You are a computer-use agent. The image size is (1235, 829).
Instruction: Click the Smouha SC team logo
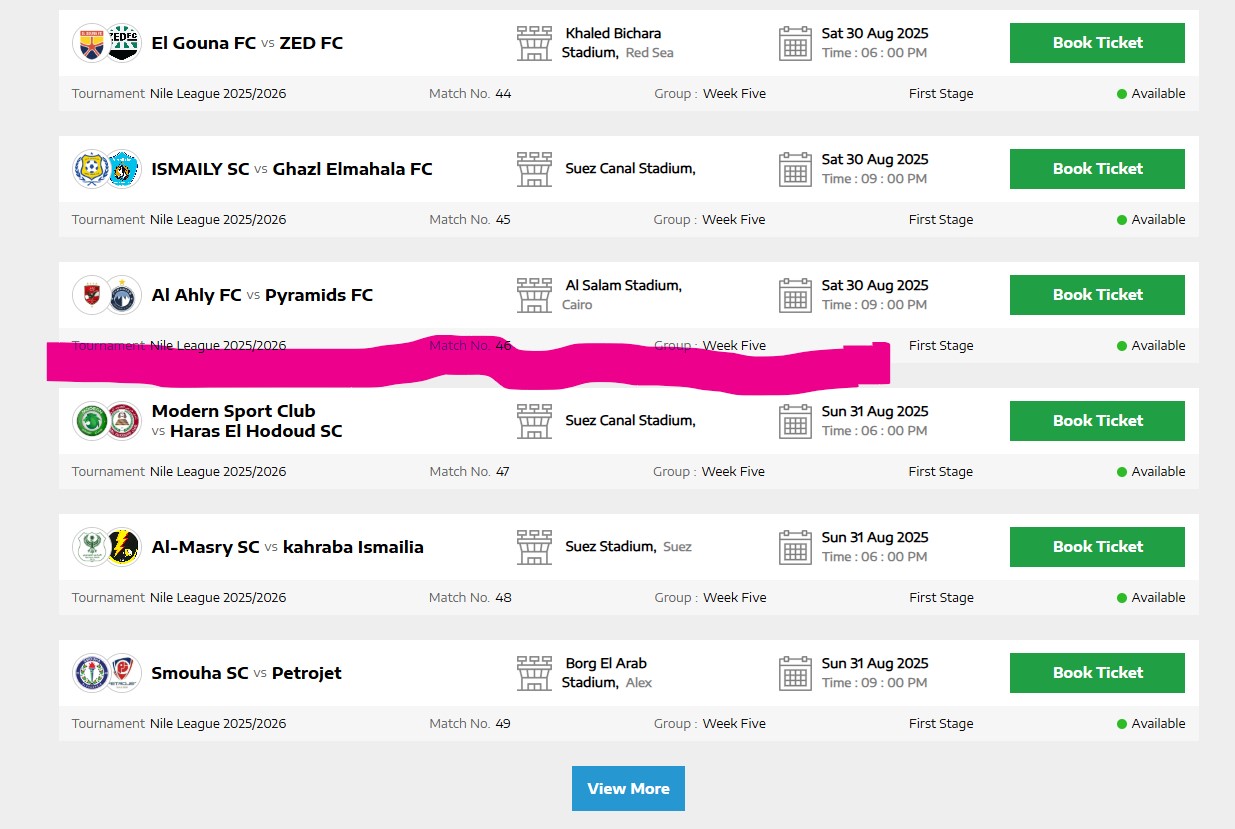click(x=91, y=673)
